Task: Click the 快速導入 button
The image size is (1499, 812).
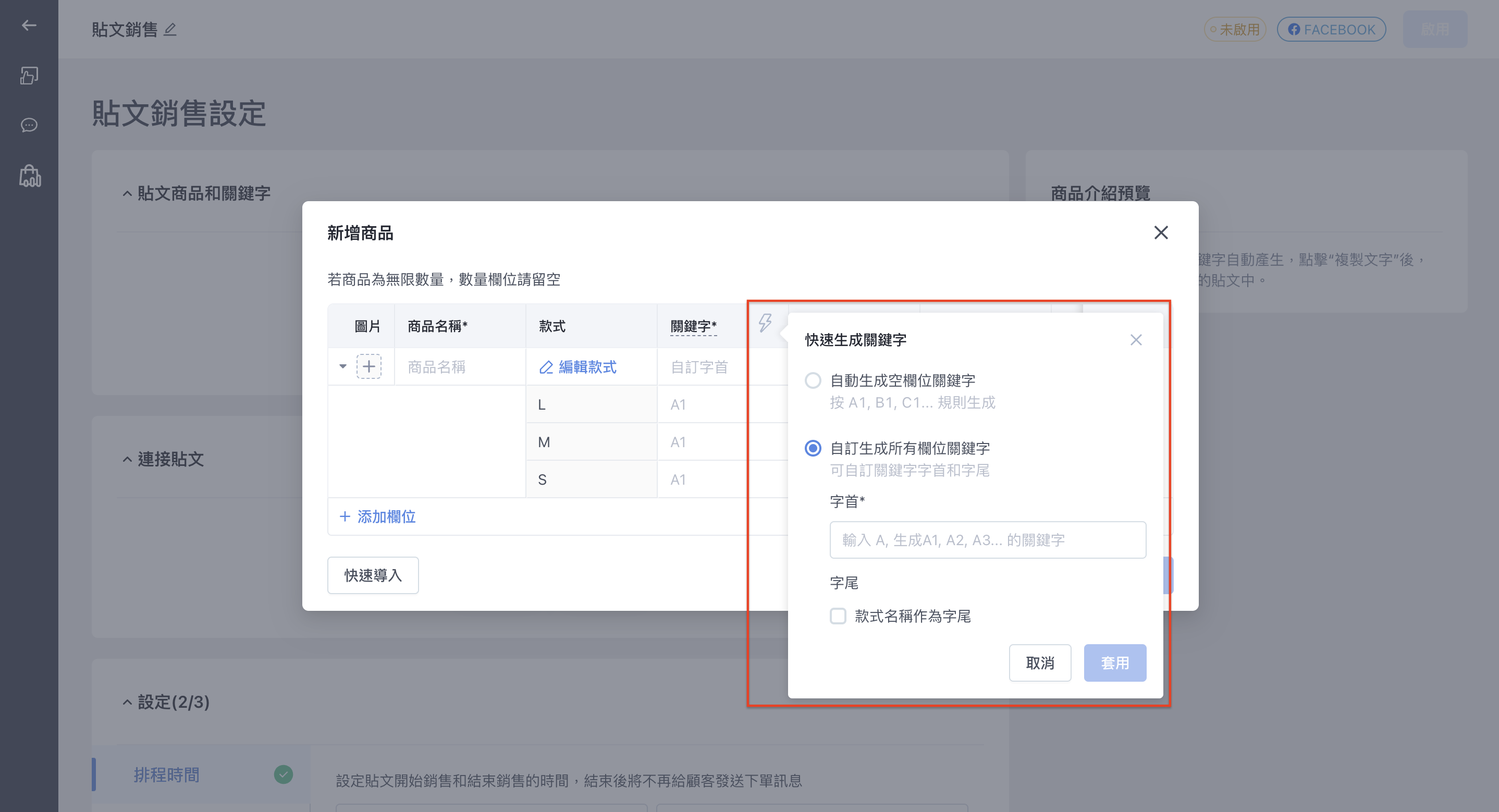Action: (x=373, y=575)
